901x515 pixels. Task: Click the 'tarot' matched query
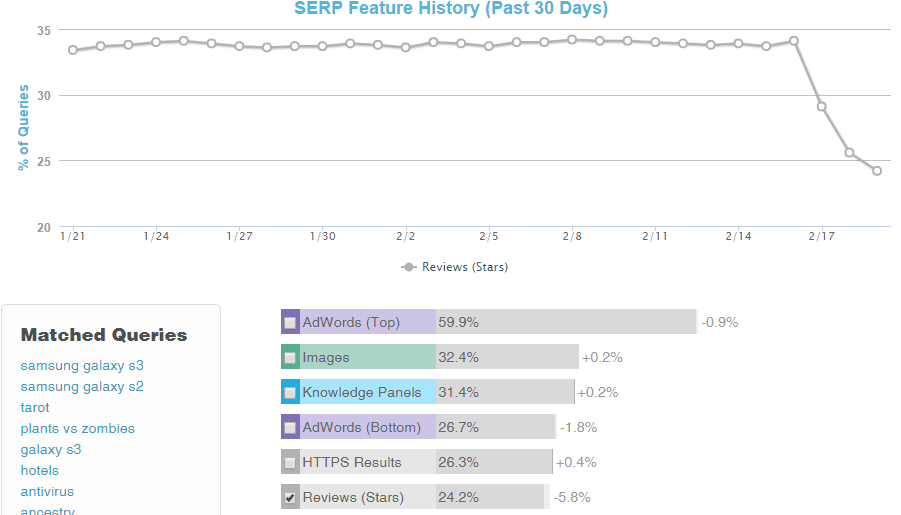35,408
